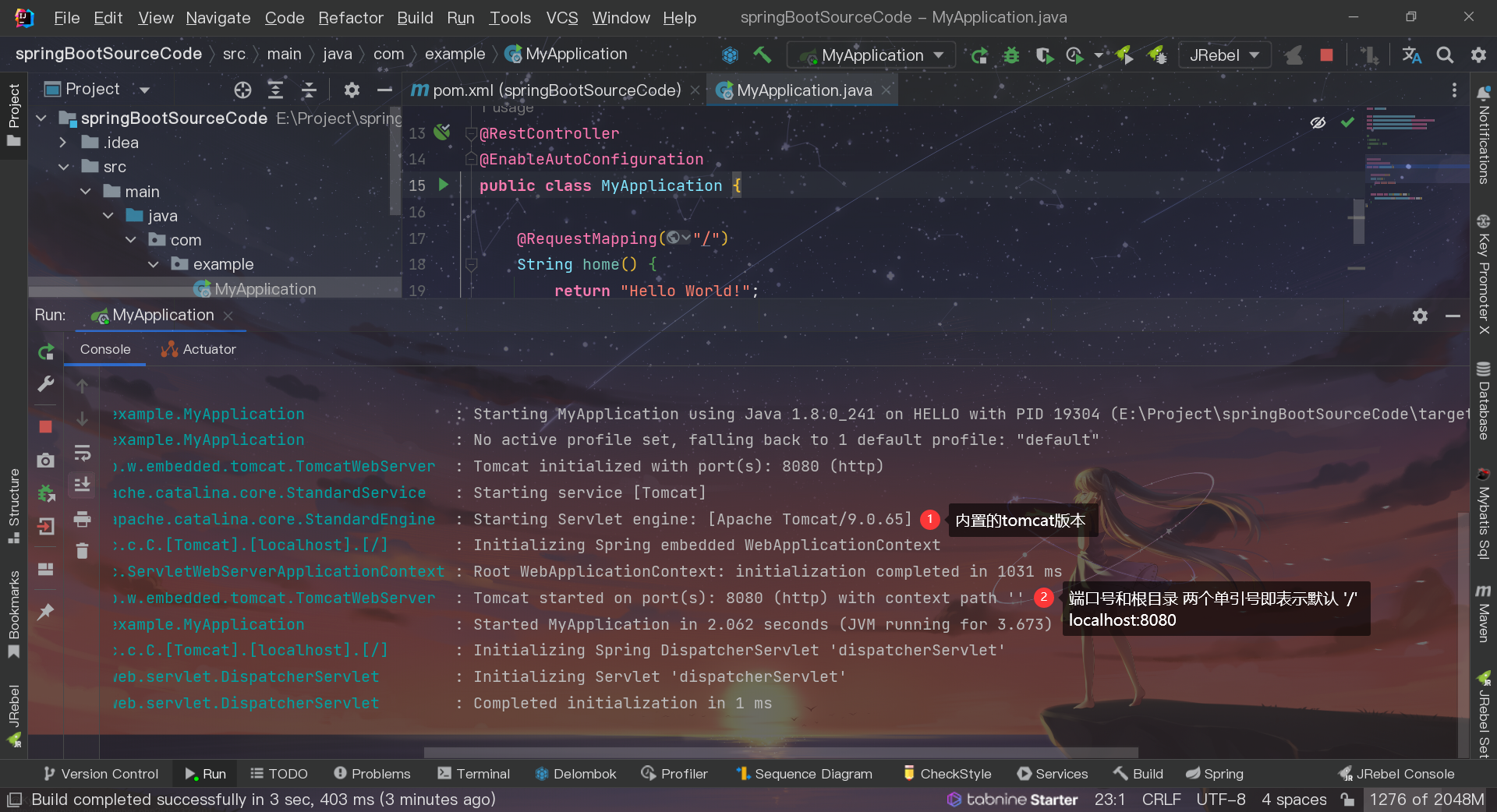The height and width of the screenshot is (812, 1497).
Task: Open the MyApplication run configuration dropdown
Action: (x=871, y=55)
